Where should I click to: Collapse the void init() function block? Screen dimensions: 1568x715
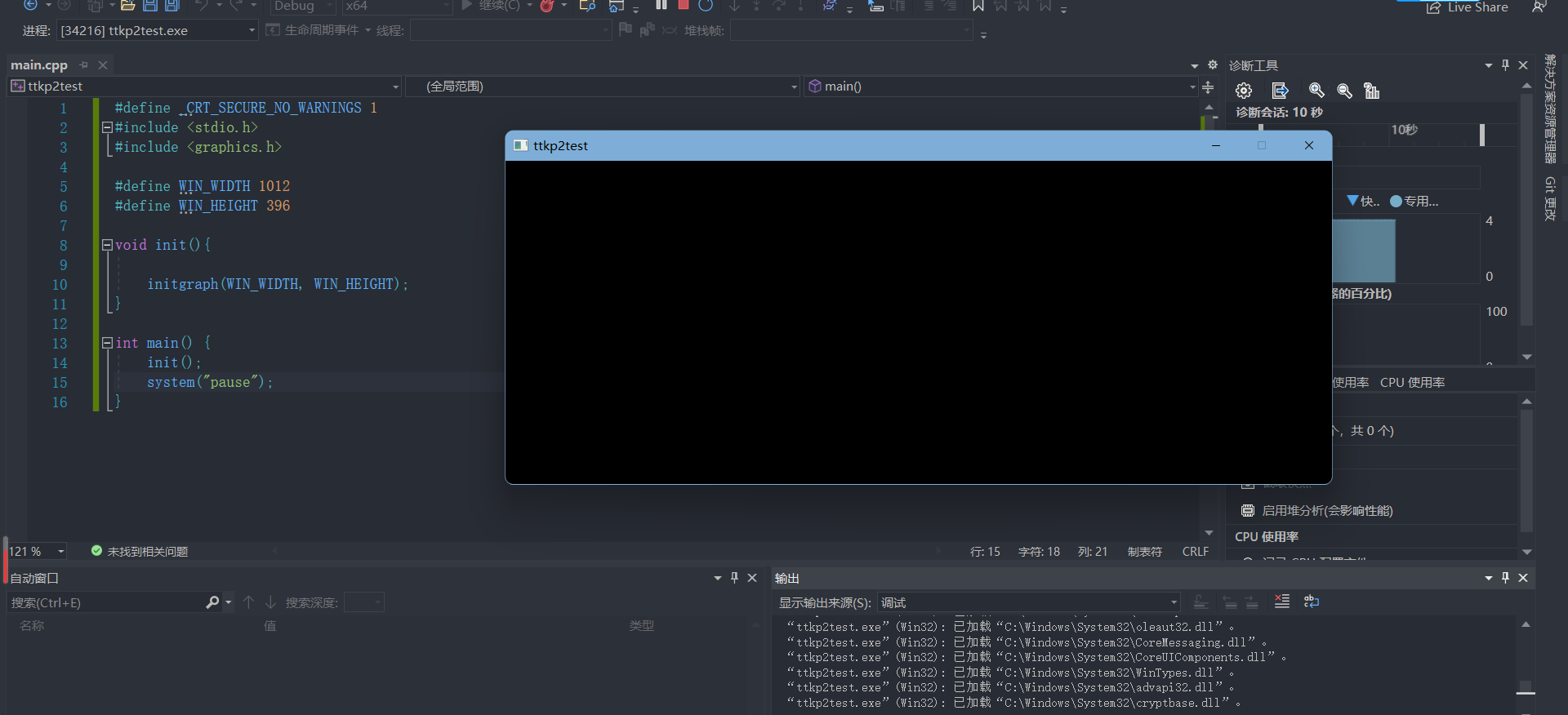tap(106, 245)
